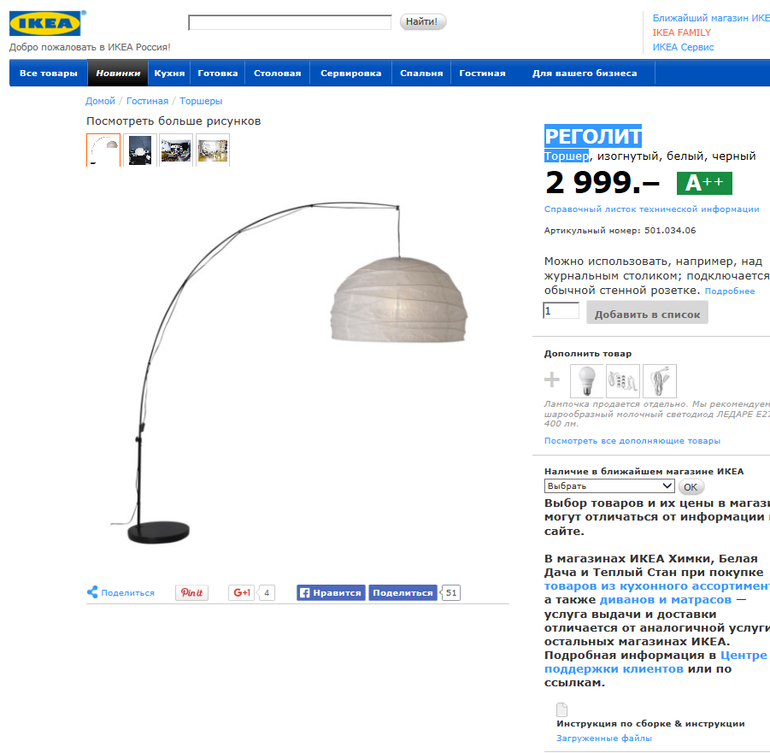This screenshot has height=753, width=770.
Task: Confirm store selection with OK button
Action: point(691,487)
